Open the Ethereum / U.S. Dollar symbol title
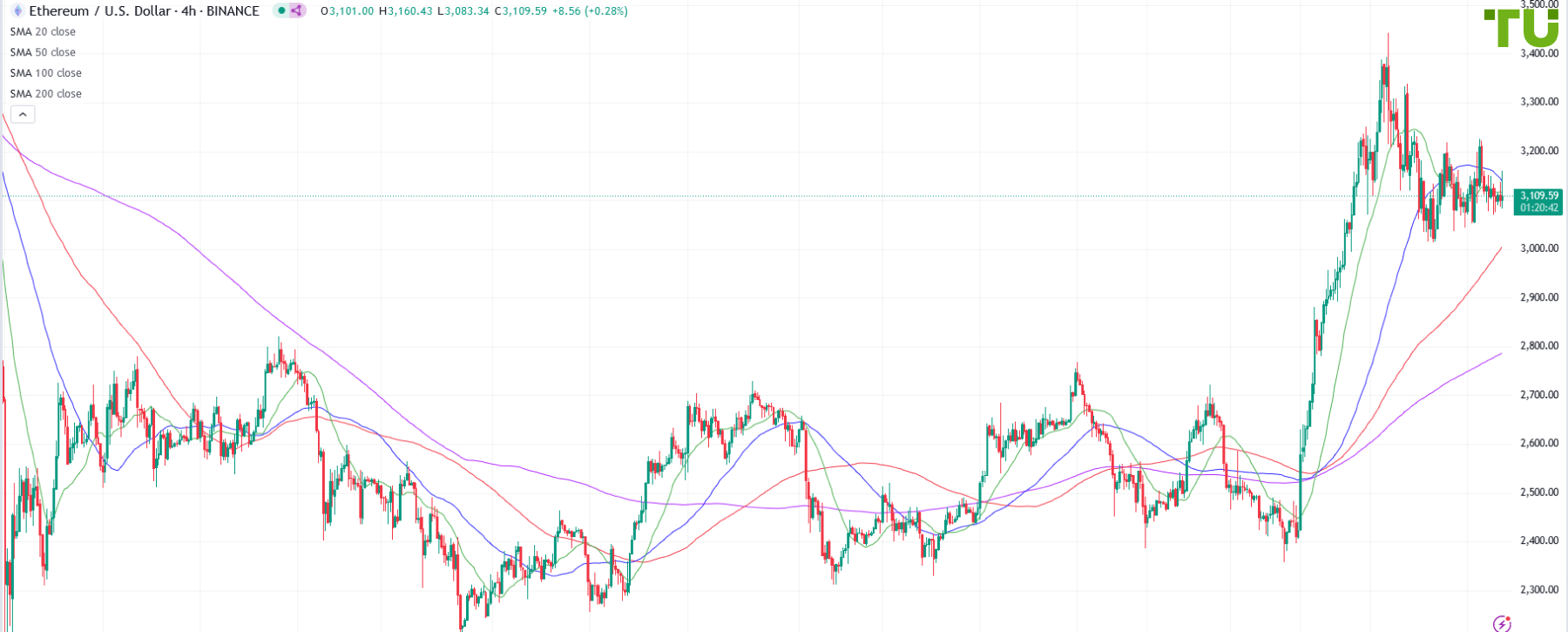 [145, 11]
